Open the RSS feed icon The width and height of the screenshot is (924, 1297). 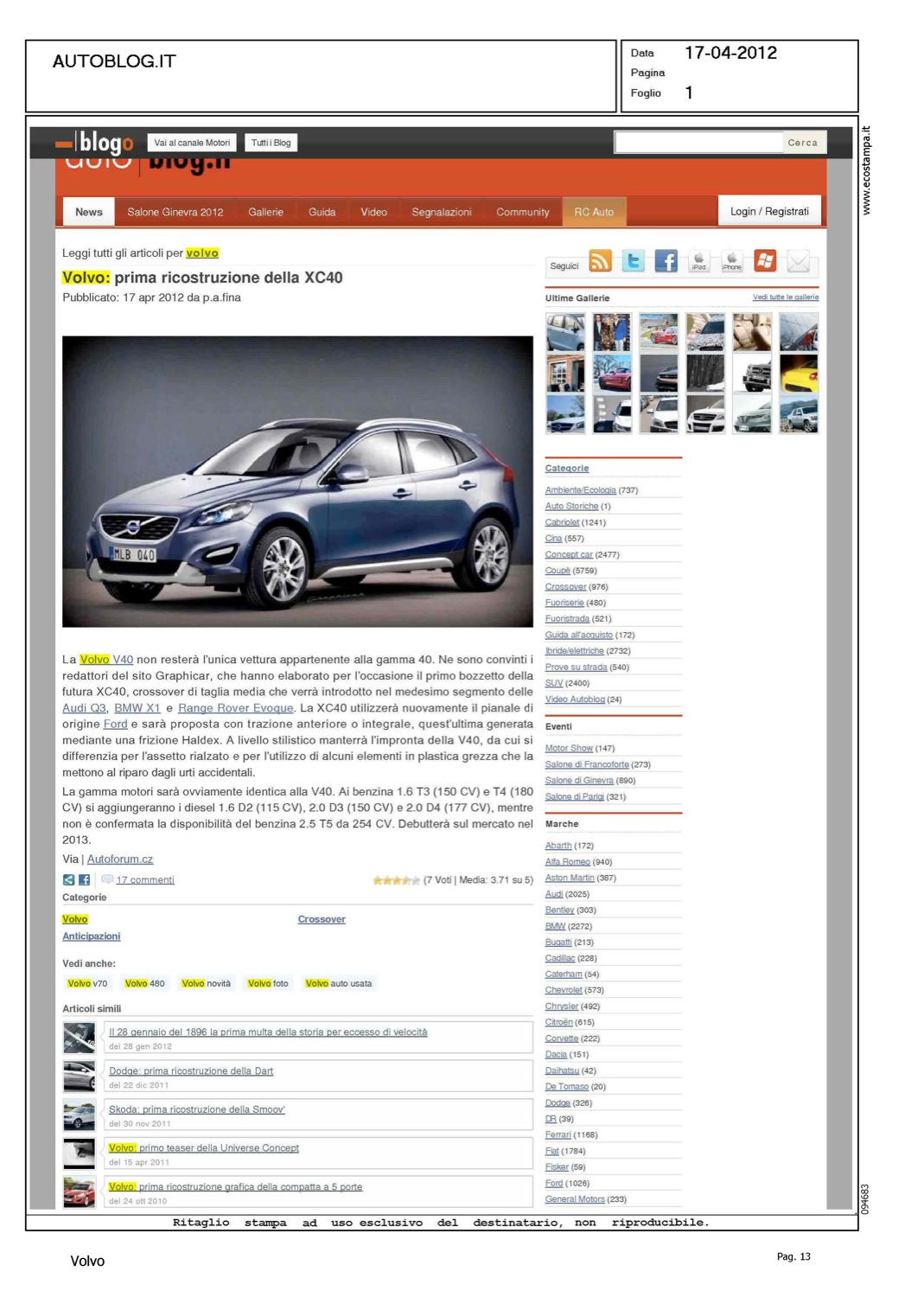click(x=600, y=260)
